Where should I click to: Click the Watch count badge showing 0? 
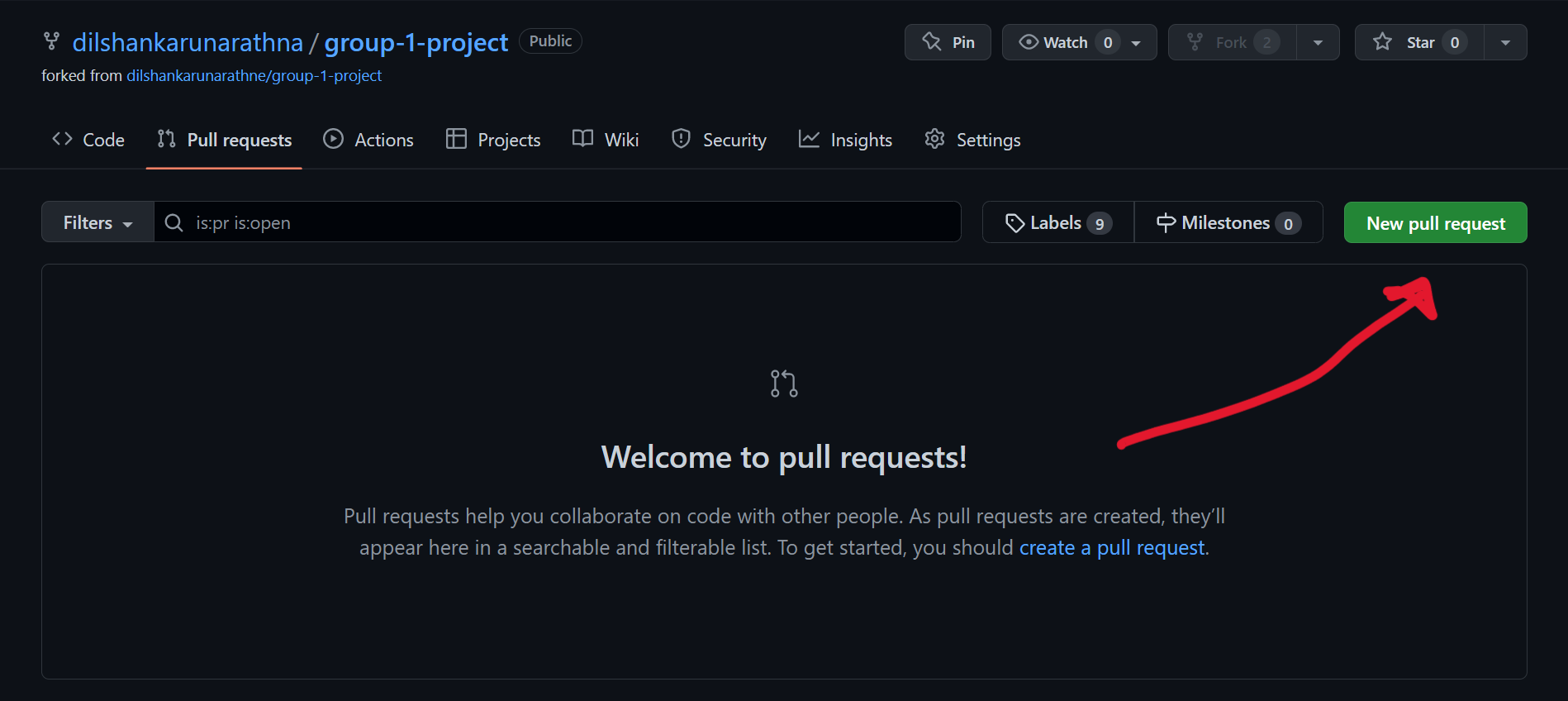pyautogui.click(x=1108, y=42)
